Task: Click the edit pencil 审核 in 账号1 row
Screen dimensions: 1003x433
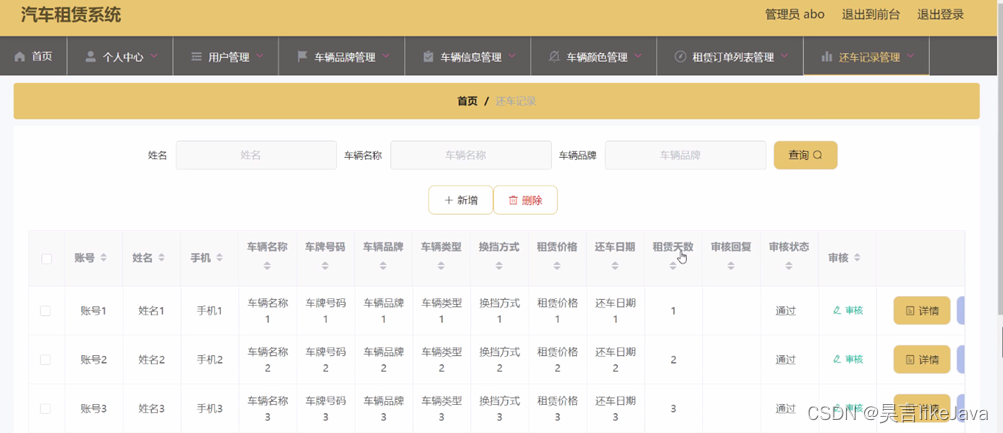Action: pos(848,310)
